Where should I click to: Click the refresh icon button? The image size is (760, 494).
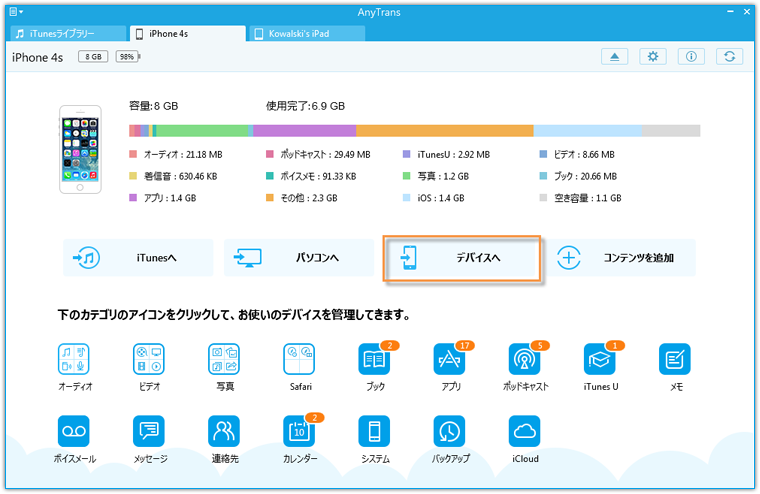click(x=729, y=57)
